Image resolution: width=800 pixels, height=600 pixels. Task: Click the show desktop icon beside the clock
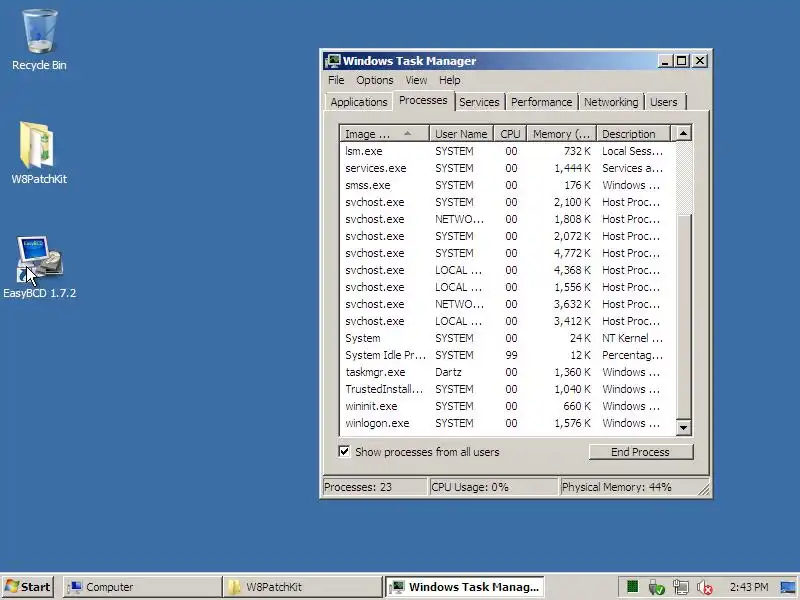[x=788, y=587]
